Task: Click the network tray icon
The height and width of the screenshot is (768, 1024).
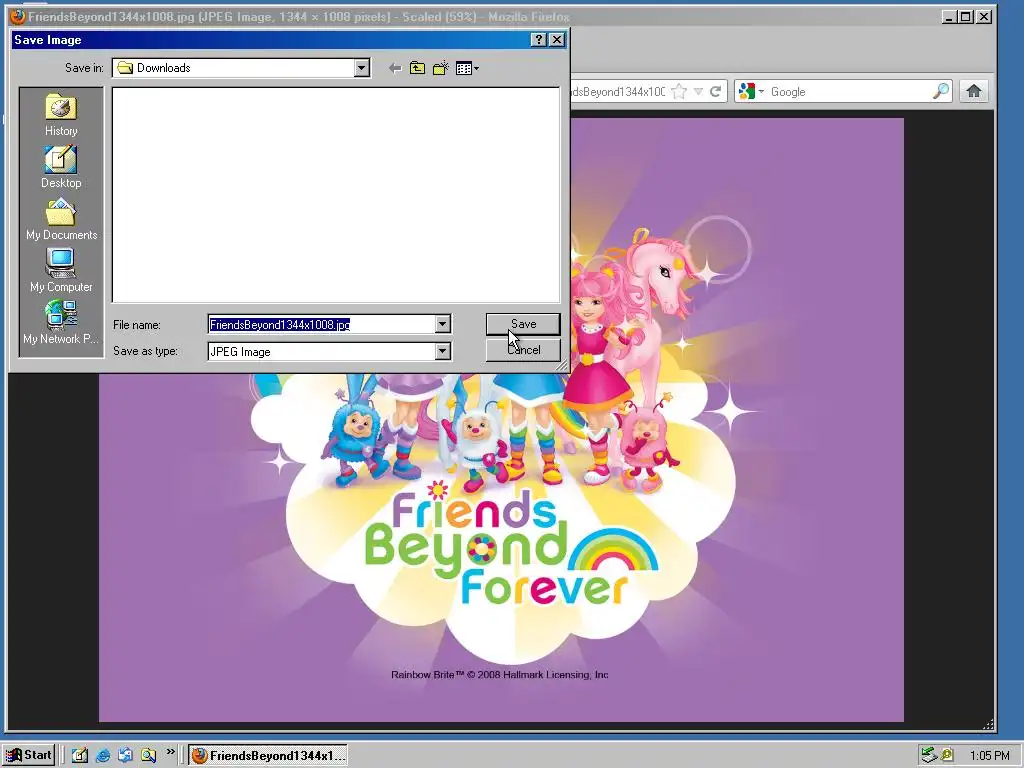Action: 929,756
